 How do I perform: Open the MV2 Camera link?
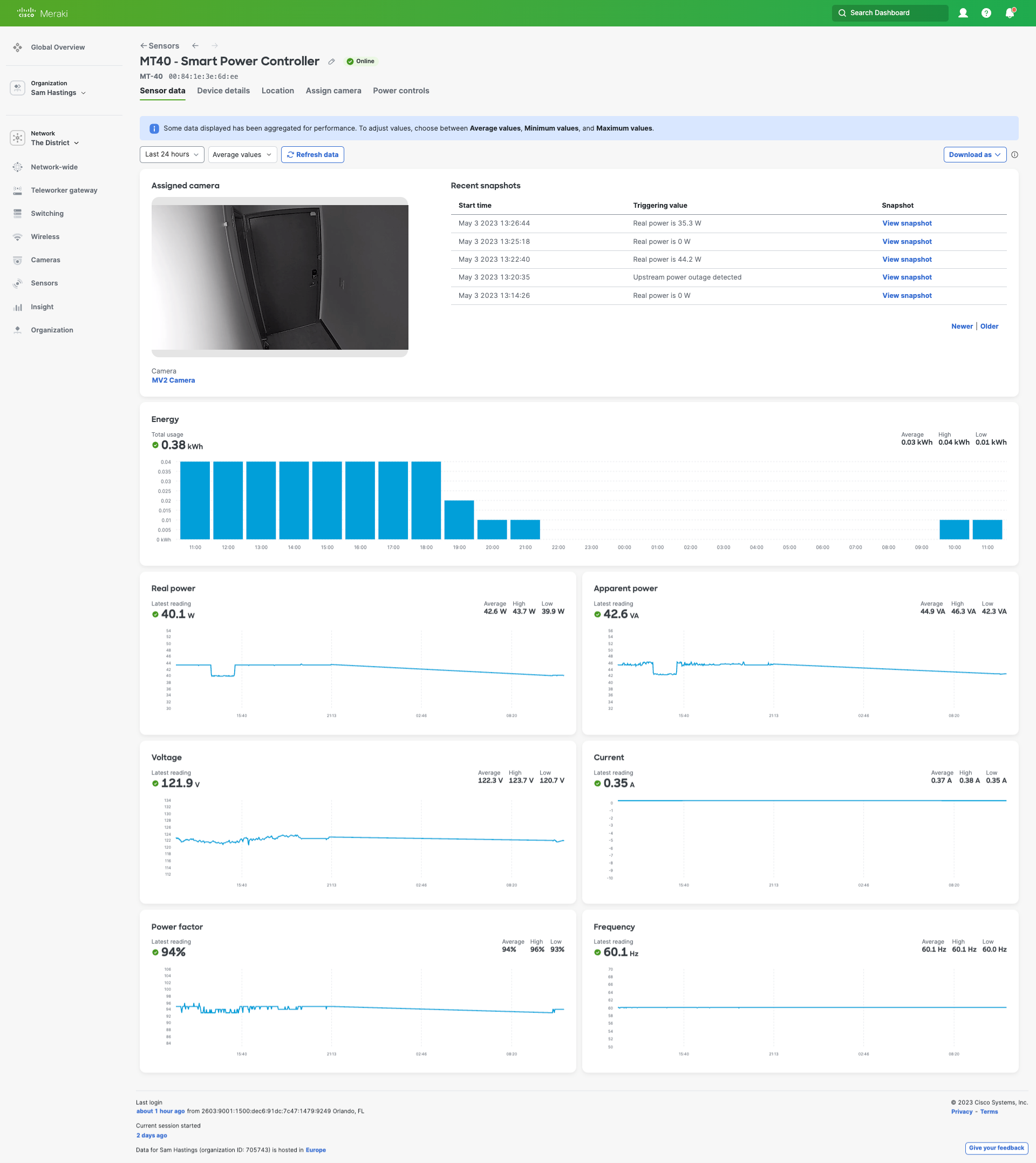173,380
